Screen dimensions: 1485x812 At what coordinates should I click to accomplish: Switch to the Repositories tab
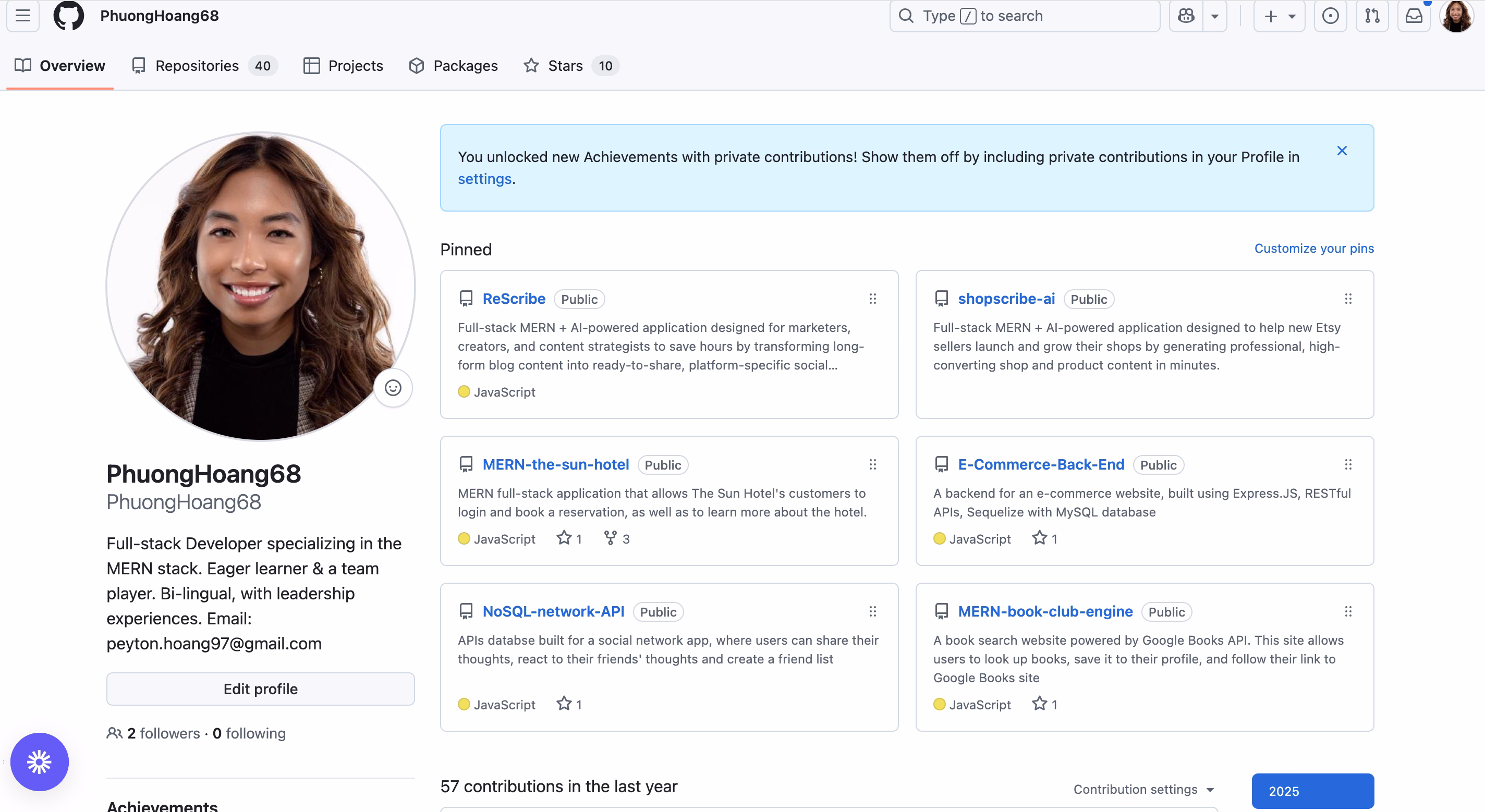[x=197, y=66]
